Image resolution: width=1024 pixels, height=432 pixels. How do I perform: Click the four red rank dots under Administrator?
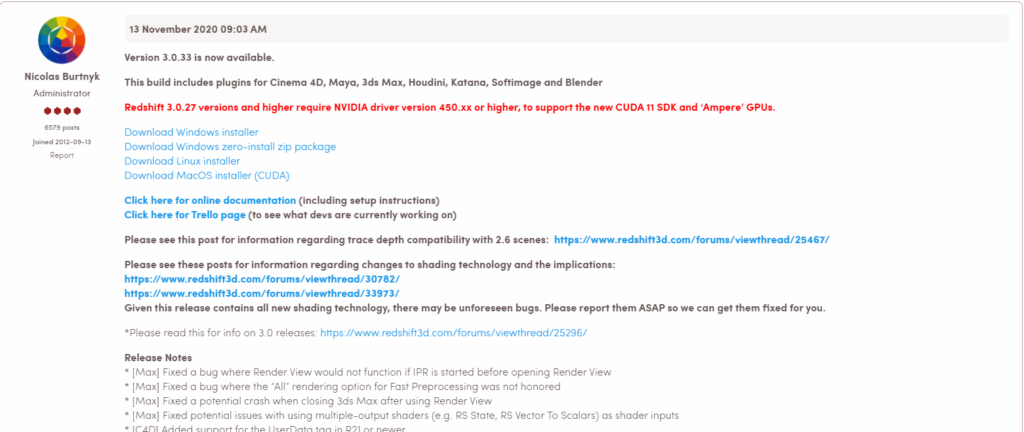[62, 111]
